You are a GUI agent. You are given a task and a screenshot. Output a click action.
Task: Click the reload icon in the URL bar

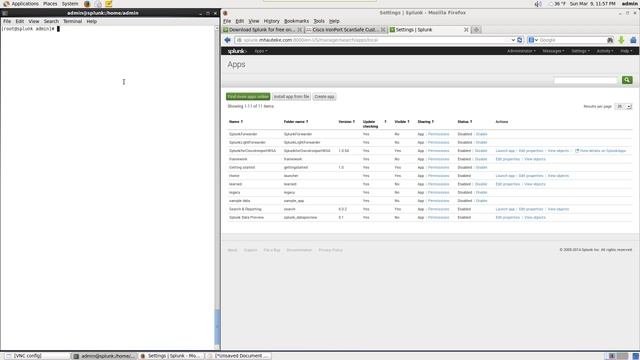(520, 40)
